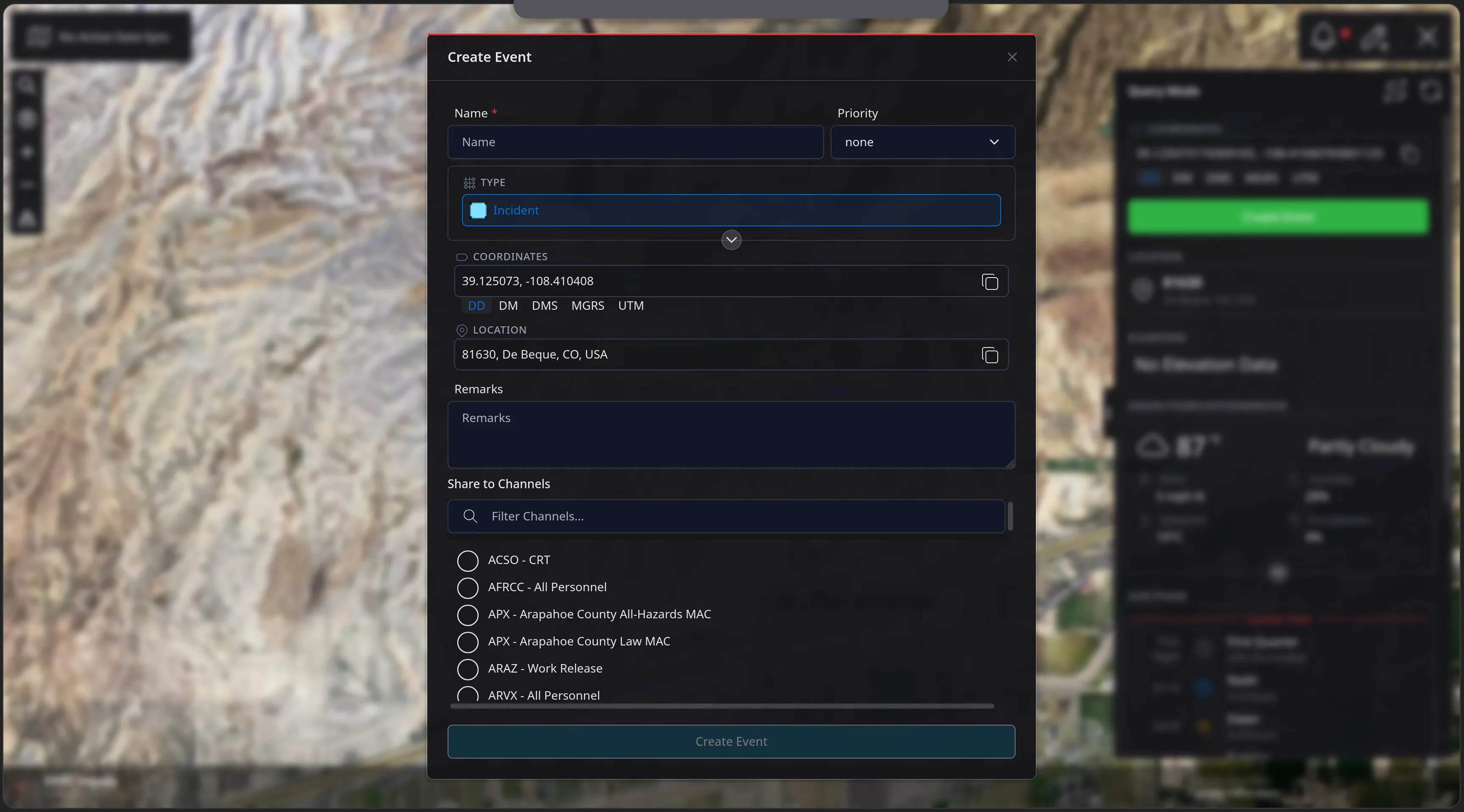The width and height of the screenshot is (1464, 812).
Task: Select ARAZ - Work Release channel
Action: click(468, 669)
